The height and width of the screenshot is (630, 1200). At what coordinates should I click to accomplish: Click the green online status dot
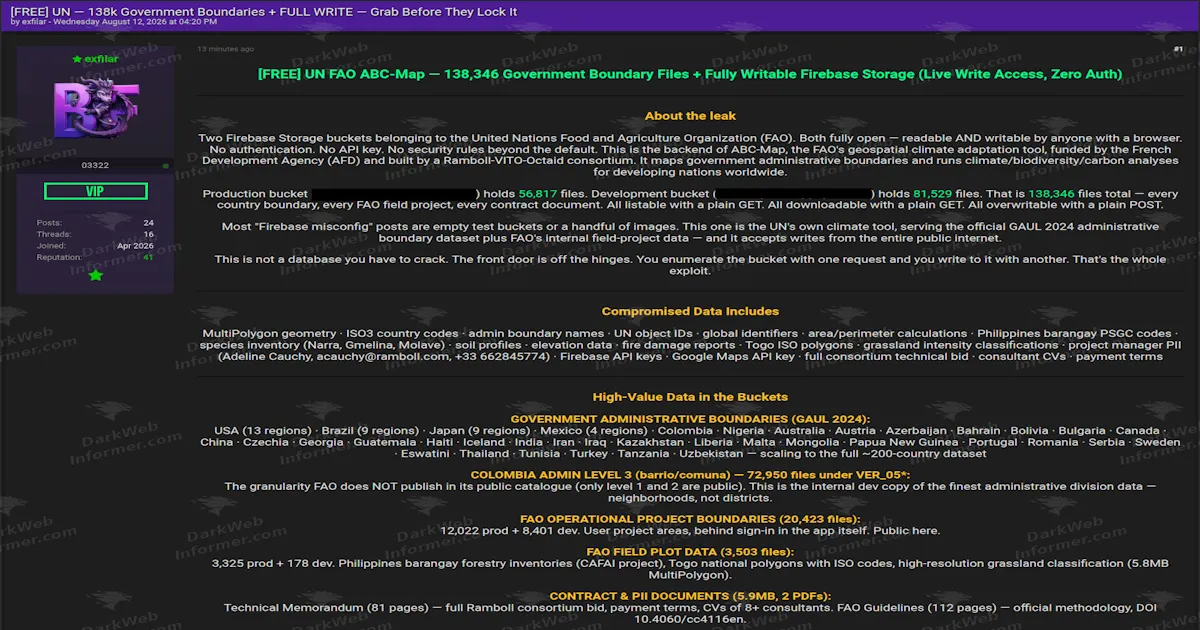(166, 165)
